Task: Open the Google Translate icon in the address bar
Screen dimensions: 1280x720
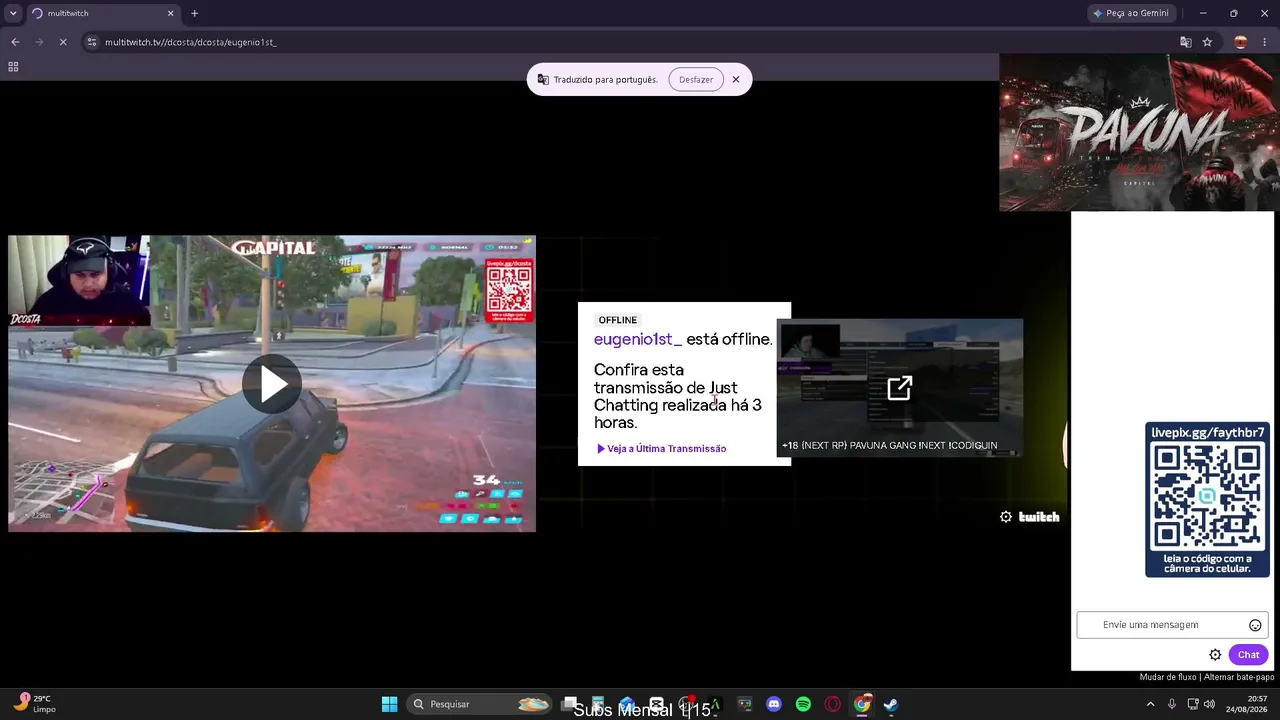Action: click(1186, 42)
